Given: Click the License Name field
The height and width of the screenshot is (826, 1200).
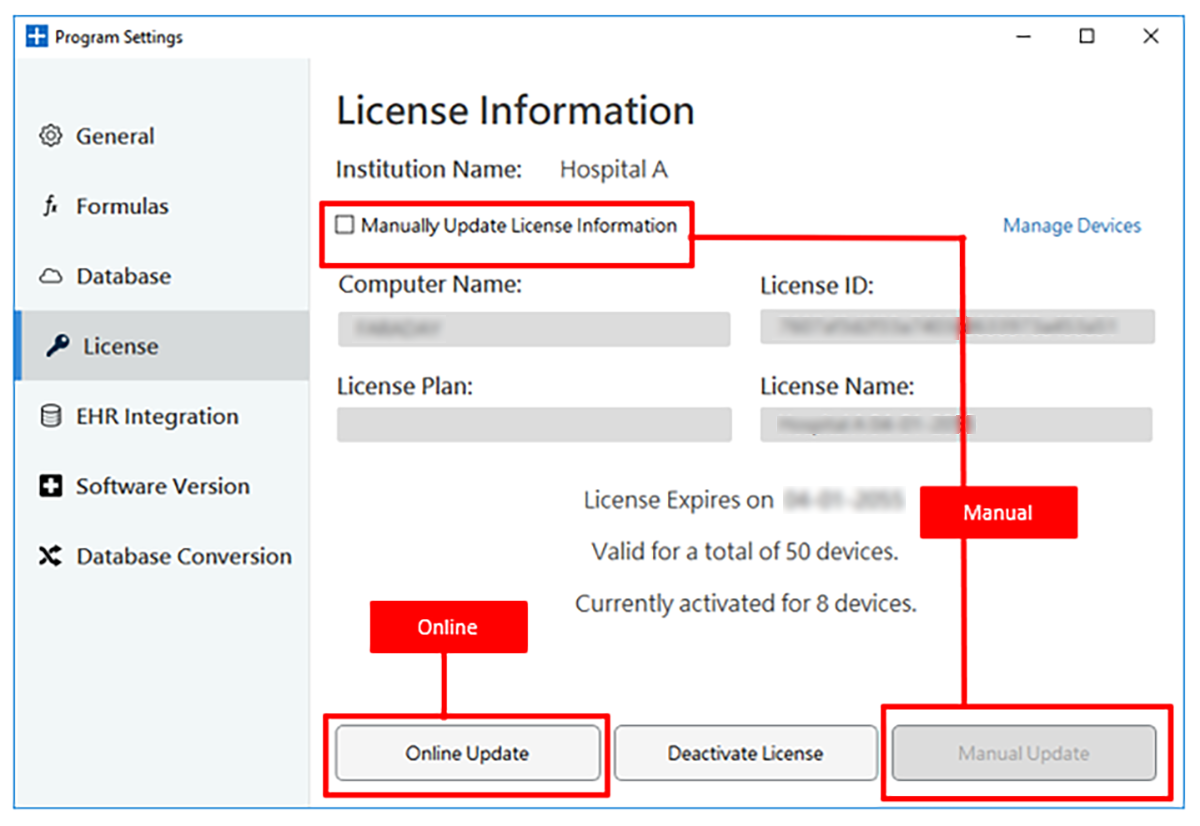Looking at the screenshot, I should (x=957, y=424).
